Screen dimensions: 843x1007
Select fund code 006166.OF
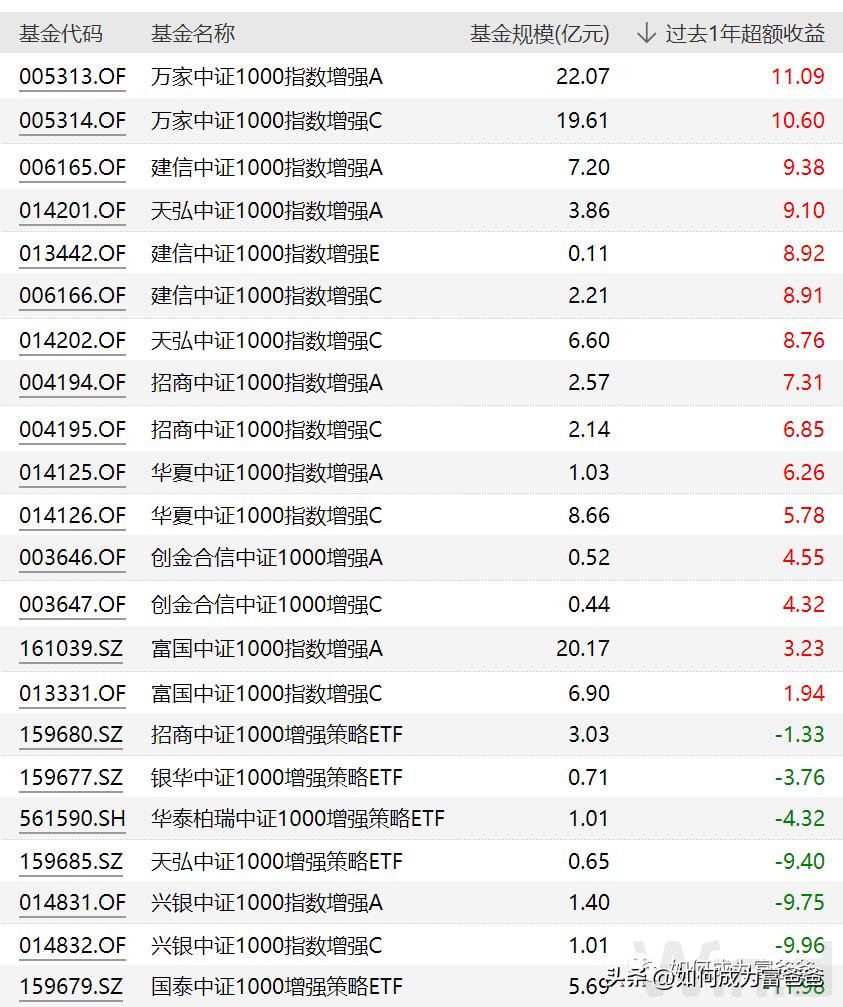click(73, 295)
